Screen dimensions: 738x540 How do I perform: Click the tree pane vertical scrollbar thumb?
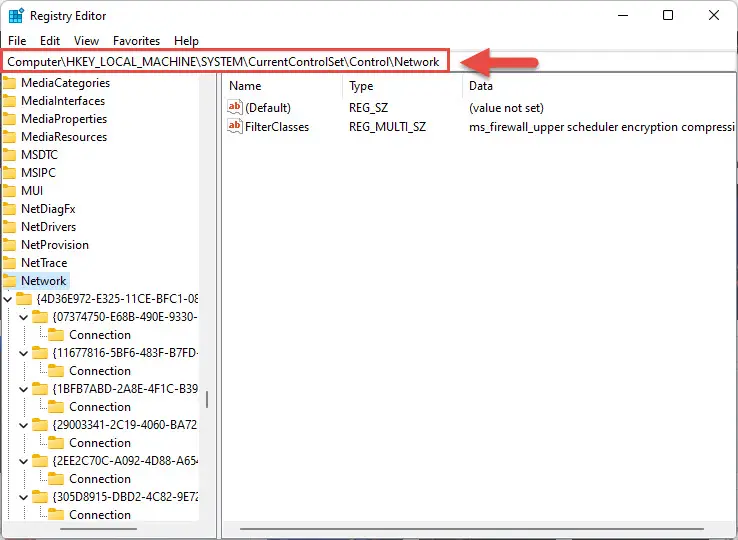(x=207, y=400)
